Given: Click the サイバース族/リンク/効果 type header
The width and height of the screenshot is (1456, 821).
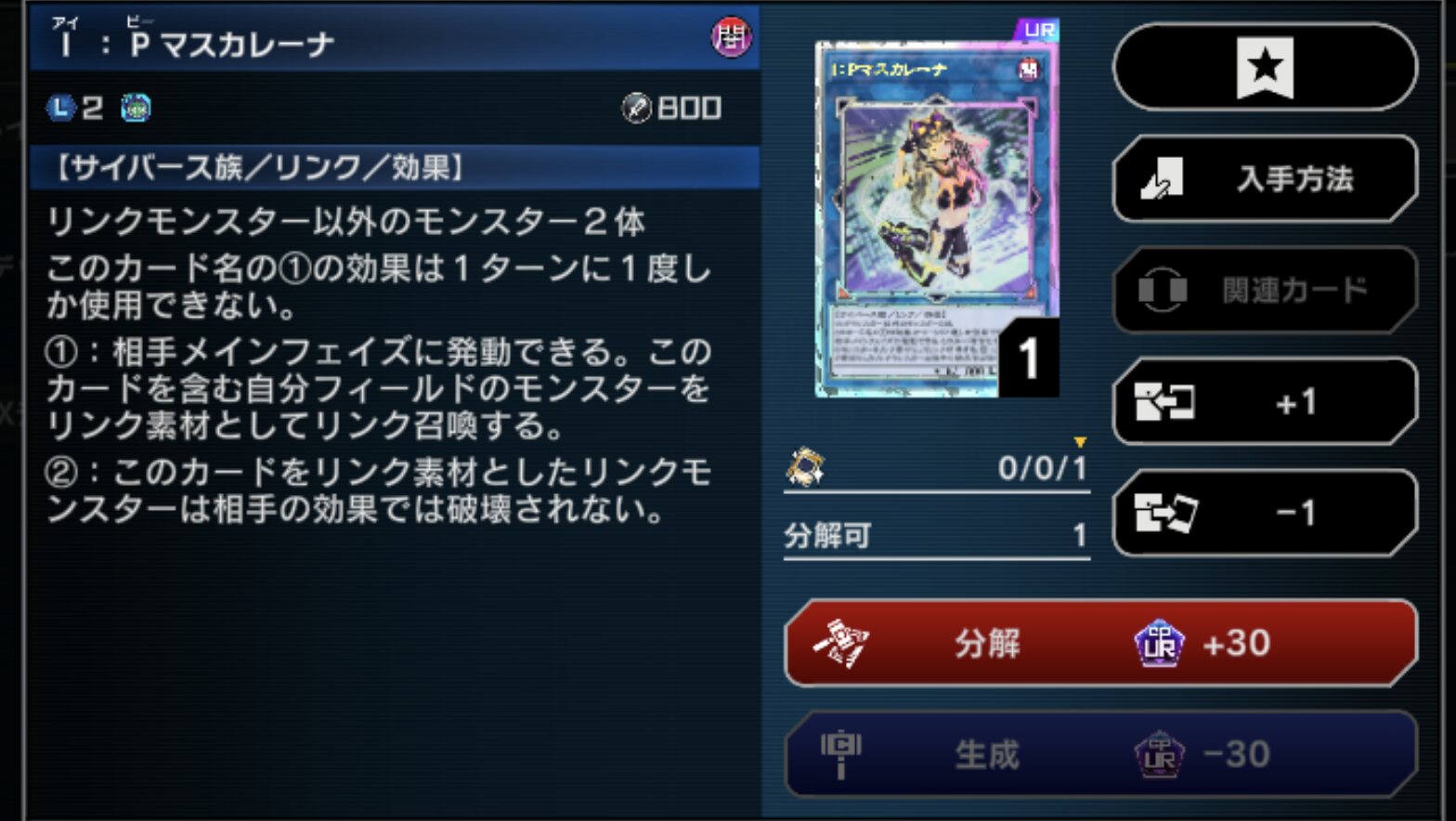Looking at the screenshot, I should click(x=395, y=167).
